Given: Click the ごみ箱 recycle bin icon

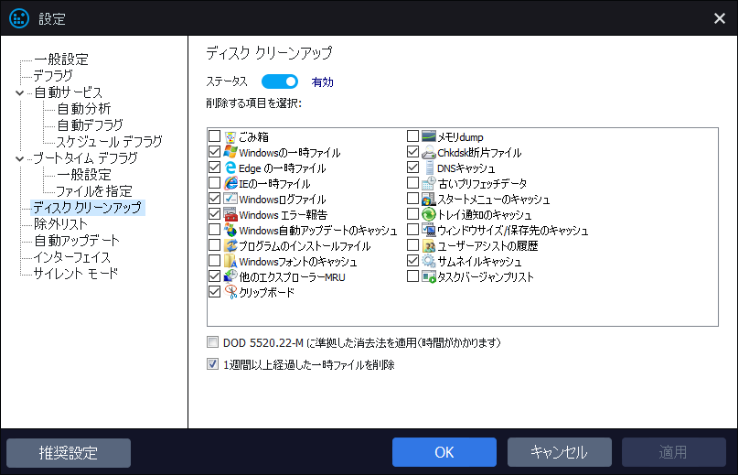Looking at the screenshot, I should click(x=230, y=137).
